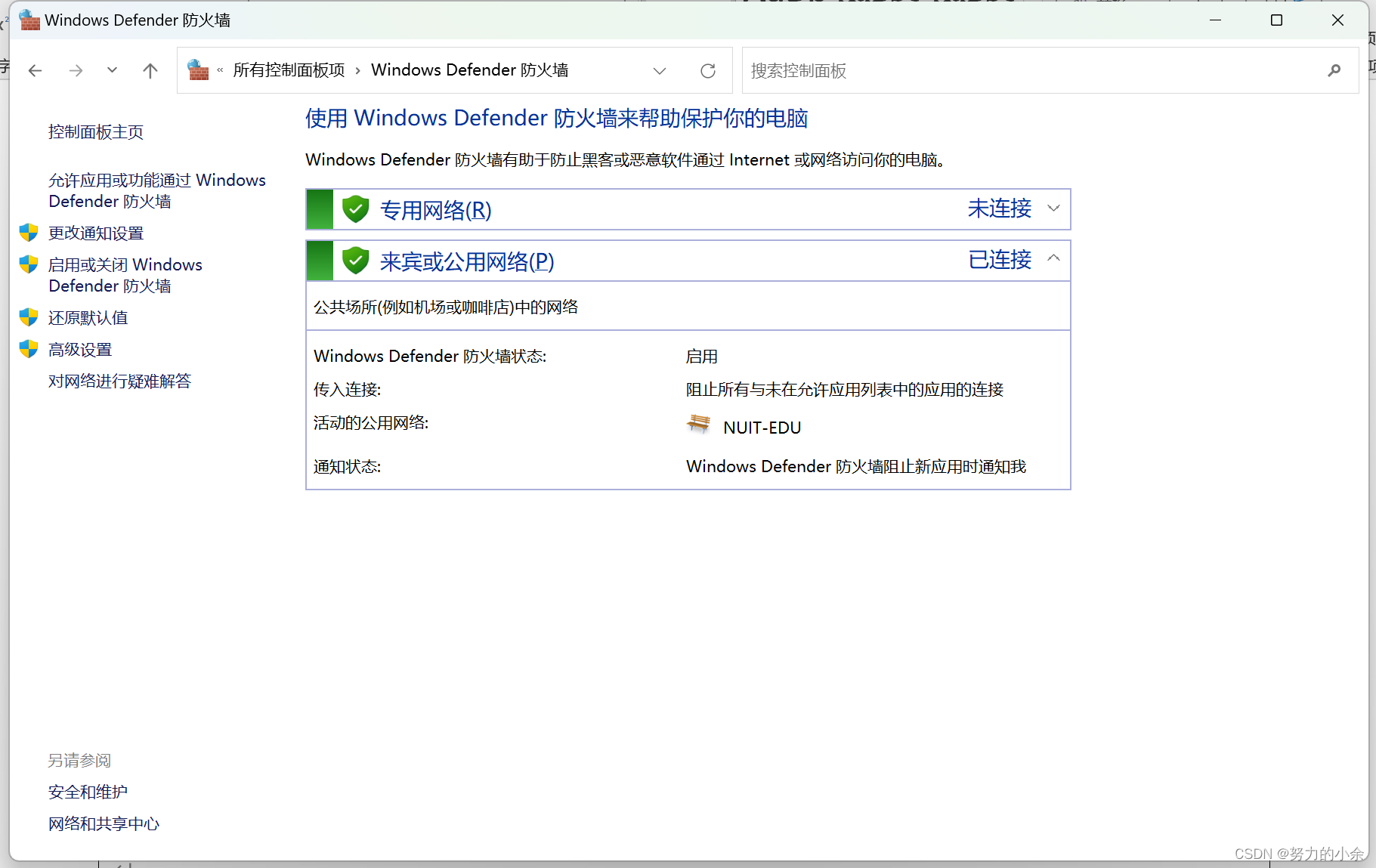Close the Windows Defender firewall window
This screenshot has height=868, width=1376.
point(1337,20)
